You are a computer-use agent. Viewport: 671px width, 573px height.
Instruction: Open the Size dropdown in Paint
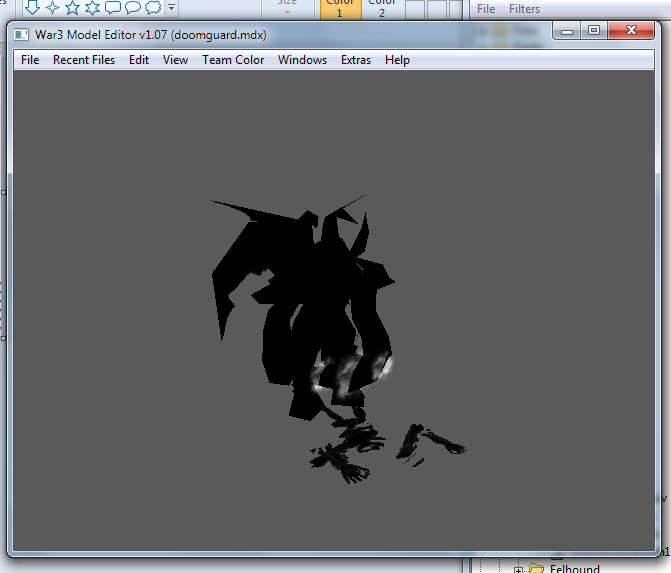coord(287,8)
